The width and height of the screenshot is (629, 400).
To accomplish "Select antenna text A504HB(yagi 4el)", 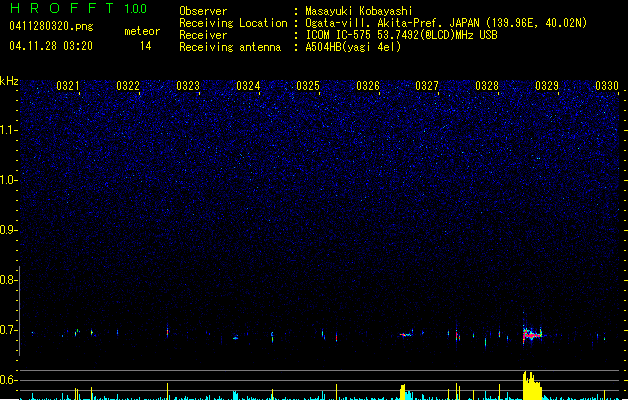I will [353, 47].
